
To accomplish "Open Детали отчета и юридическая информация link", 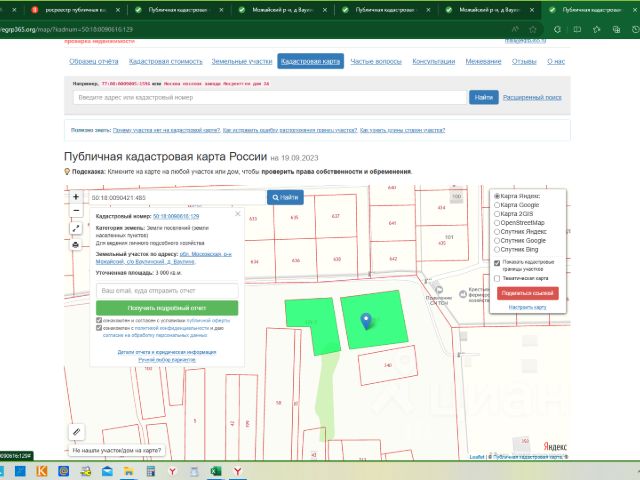I will [x=167, y=352].
